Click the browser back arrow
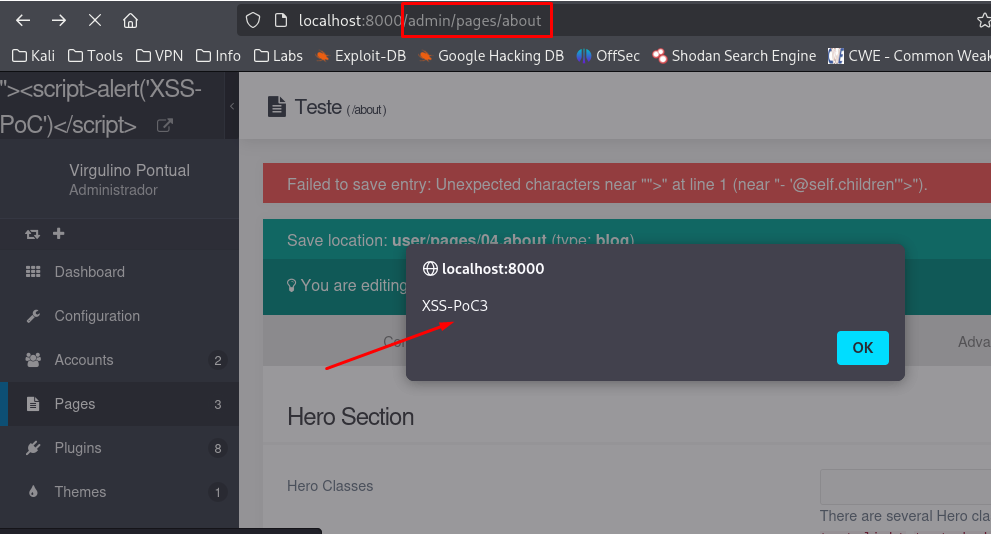Screen dimensions: 991x534 [23, 20]
